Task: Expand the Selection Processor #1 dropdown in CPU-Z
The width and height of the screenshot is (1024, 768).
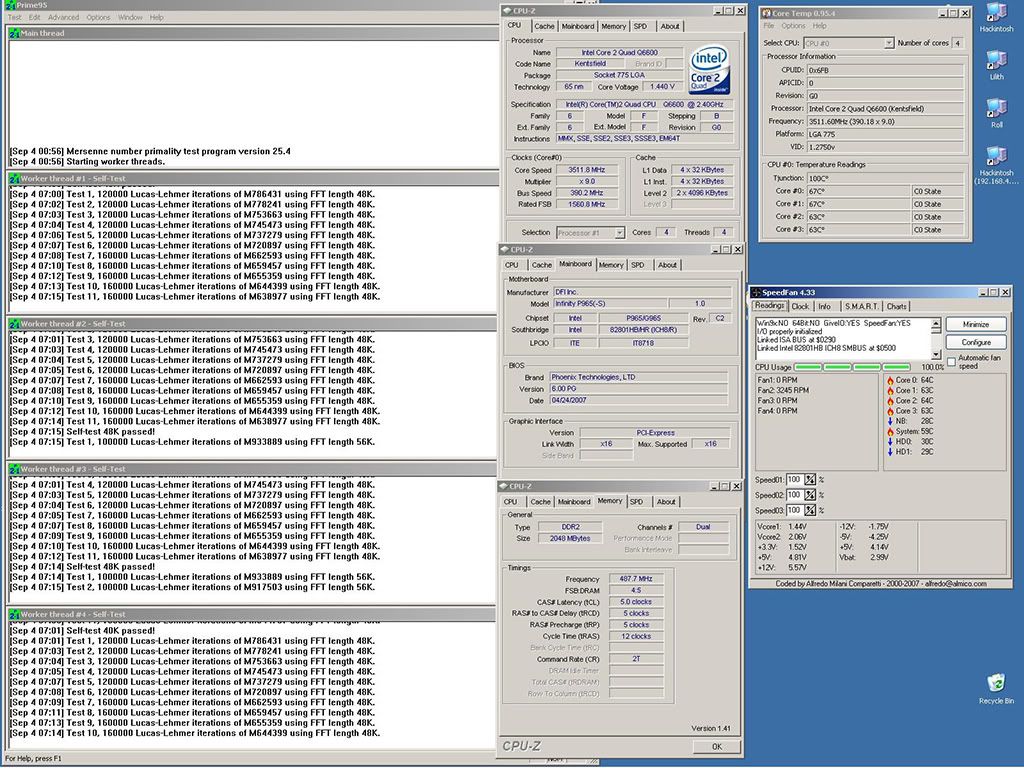Action: 619,232
